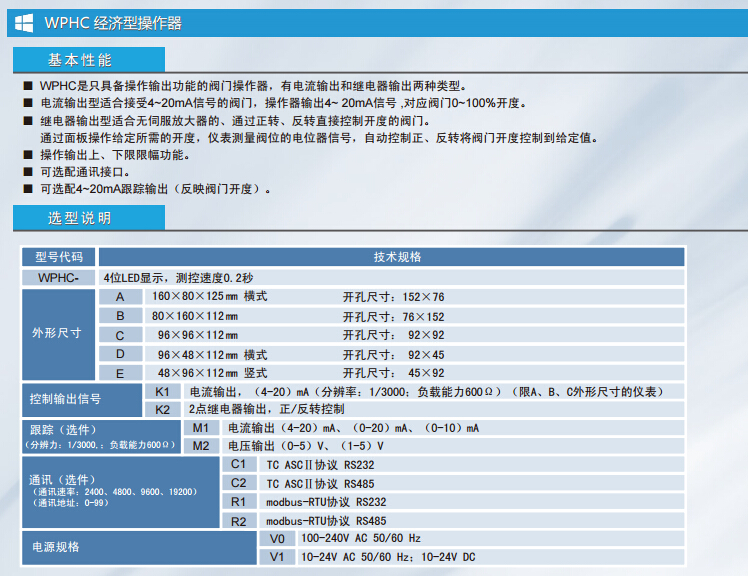Click the WPHC 经济型操作器 title text
This screenshot has height=576, width=748.
(x=113, y=23)
